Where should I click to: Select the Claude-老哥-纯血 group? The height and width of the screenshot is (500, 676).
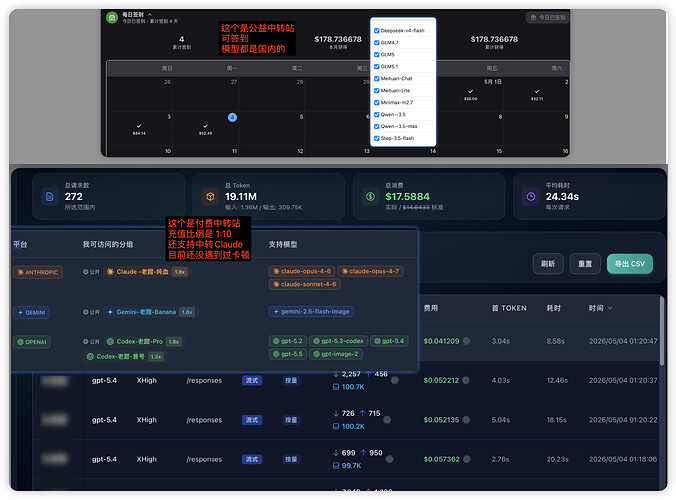click(147, 272)
